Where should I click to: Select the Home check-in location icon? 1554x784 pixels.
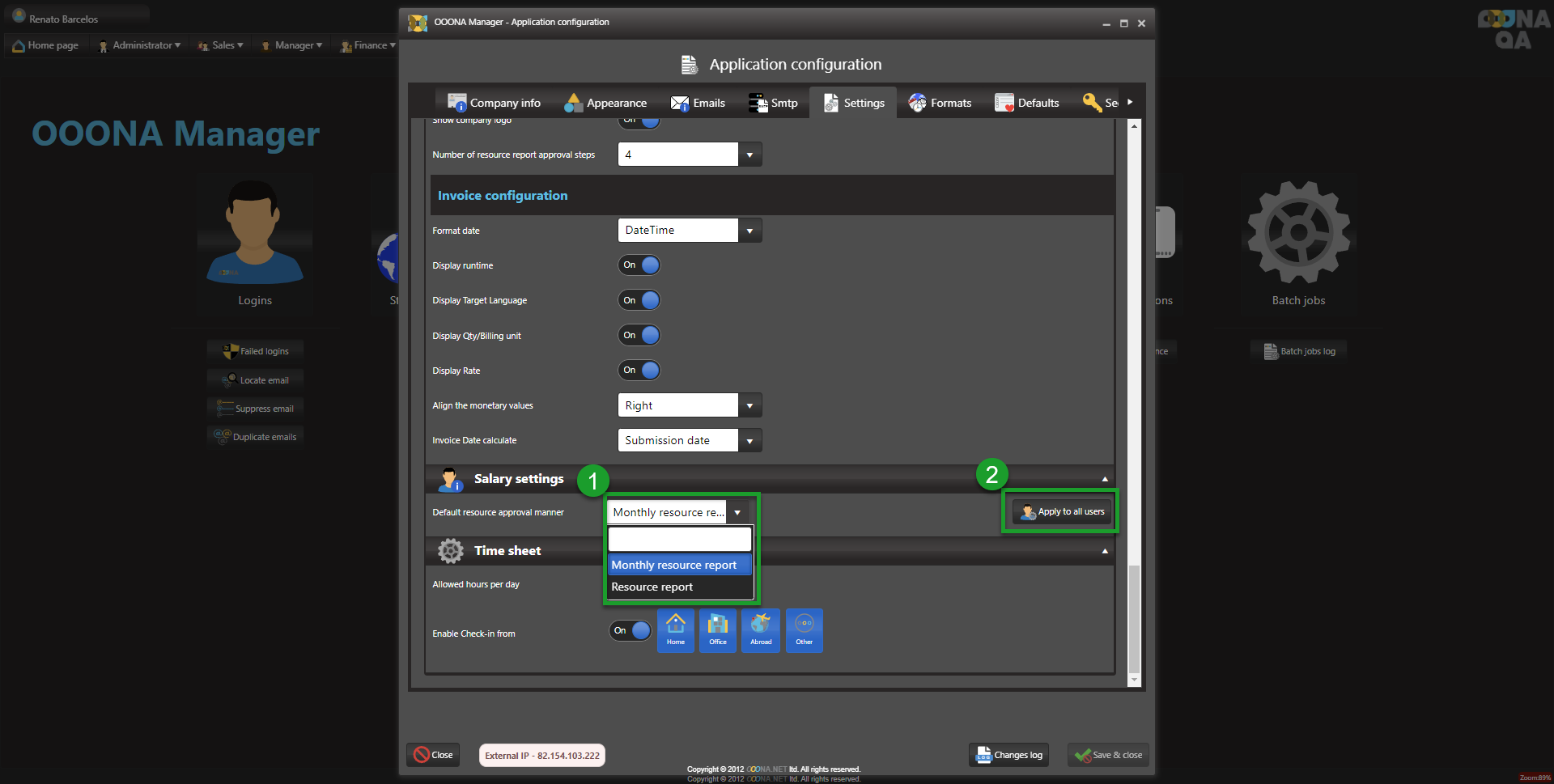tap(675, 629)
